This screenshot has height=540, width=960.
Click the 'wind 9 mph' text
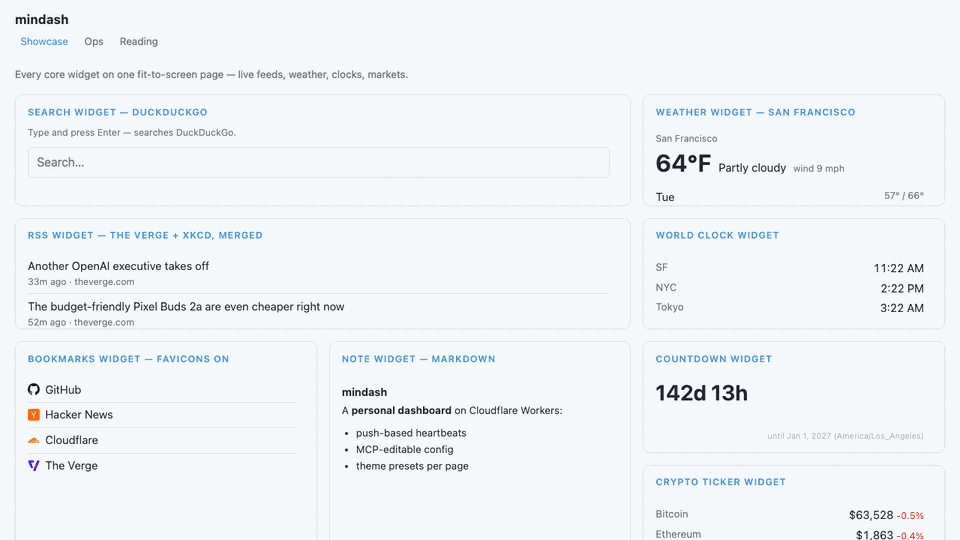point(819,168)
